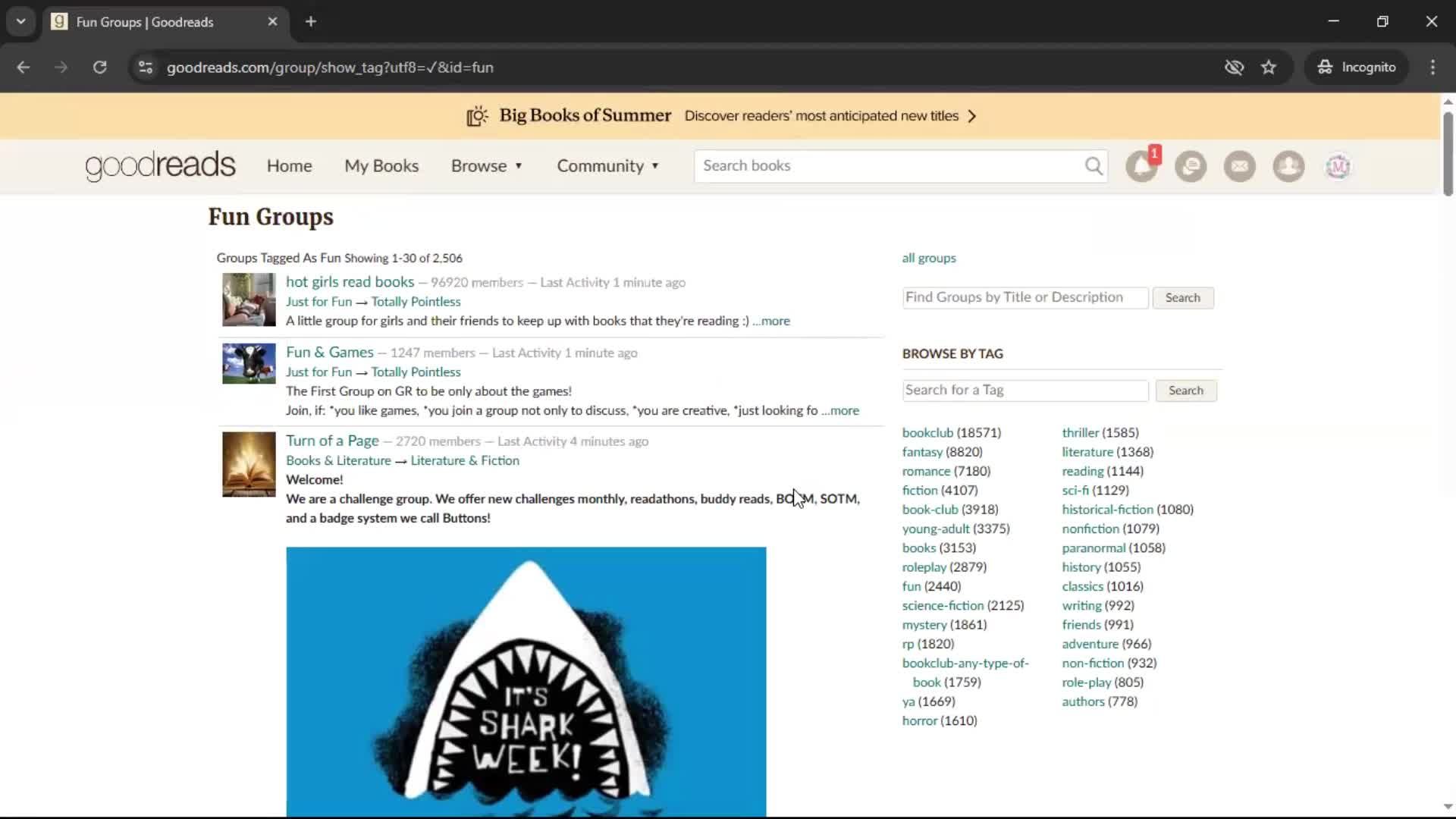Browse the thriller tag
This screenshot has height=819, width=1456.
point(1081,432)
